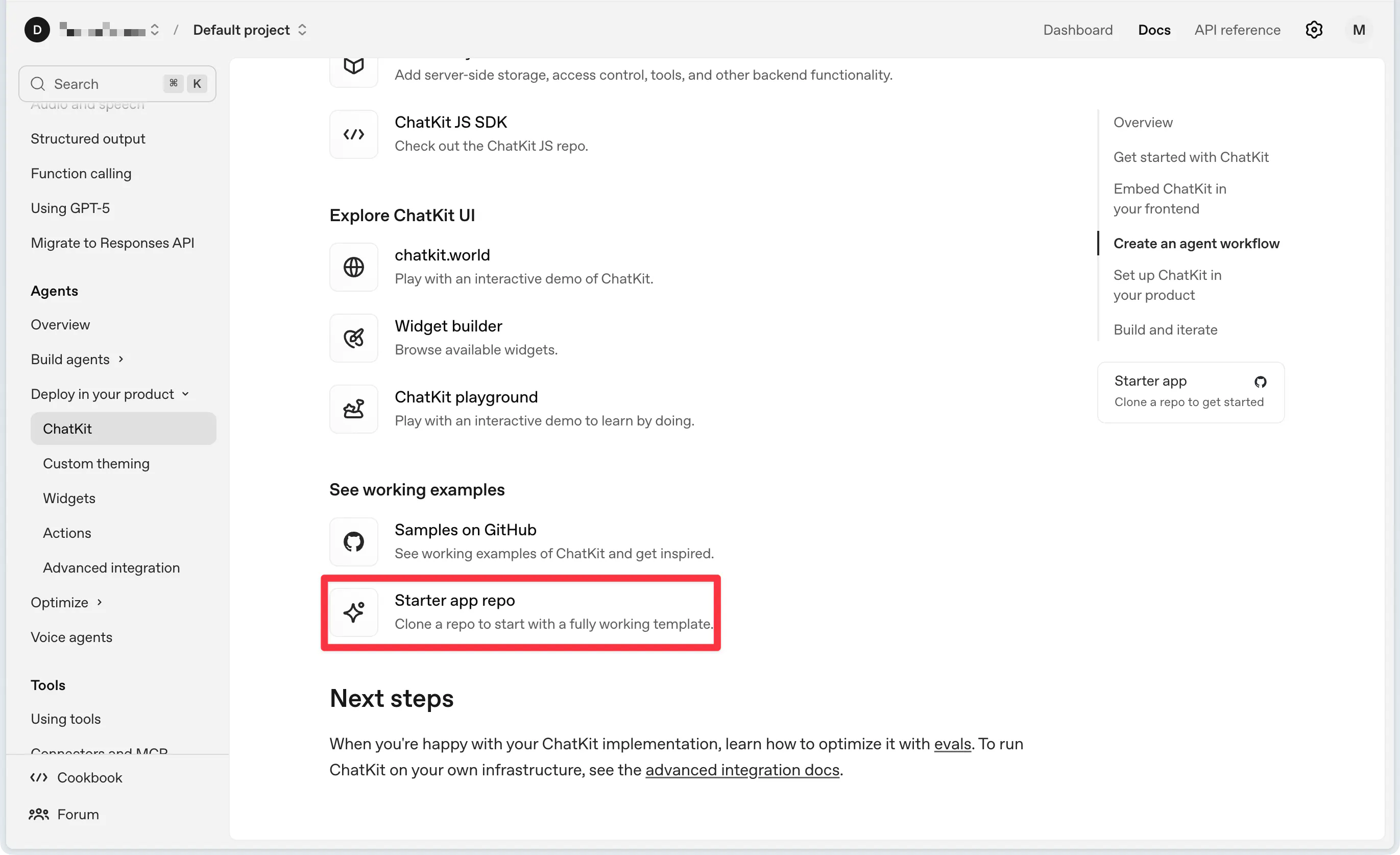Switch to the Dashboard tab
Image resolution: width=1400 pixels, height=855 pixels.
click(1077, 30)
